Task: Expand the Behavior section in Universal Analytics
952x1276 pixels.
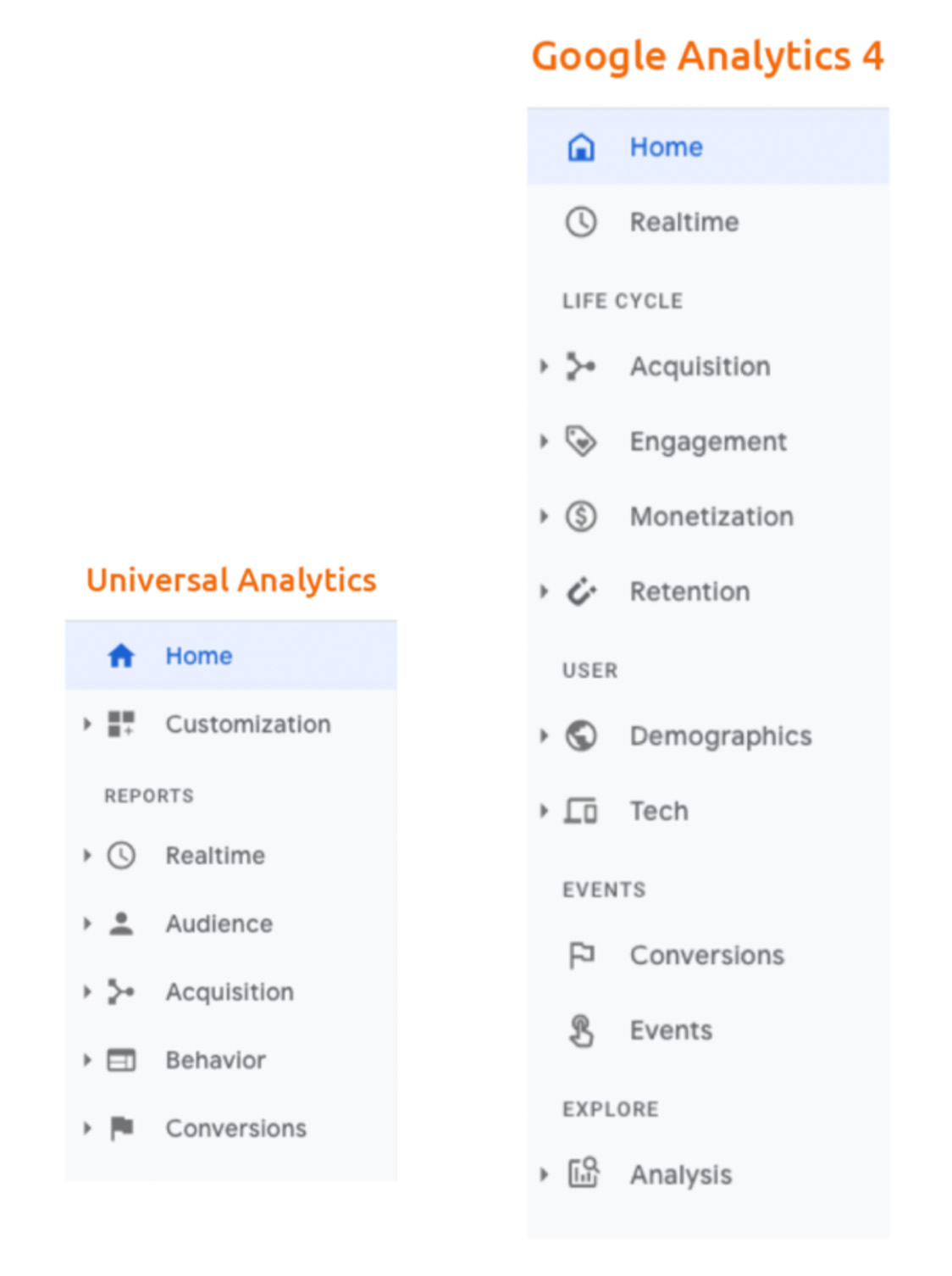Action: (x=87, y=1060)
